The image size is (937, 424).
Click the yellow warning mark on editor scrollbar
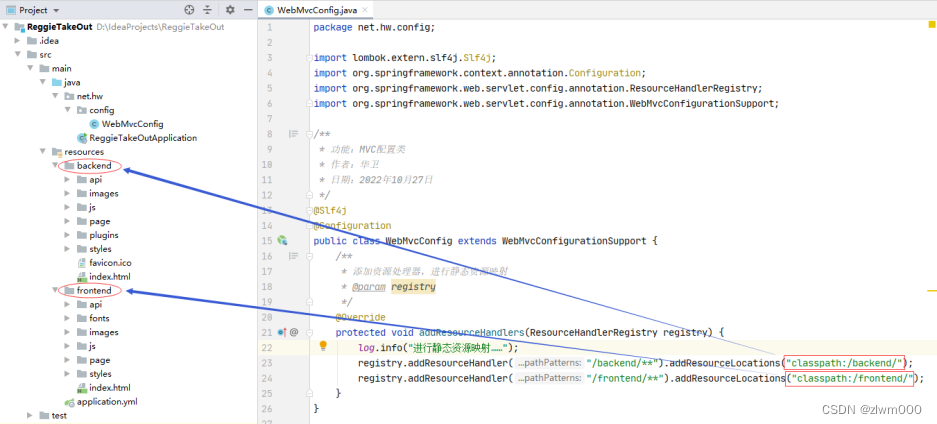coord(932,291)
